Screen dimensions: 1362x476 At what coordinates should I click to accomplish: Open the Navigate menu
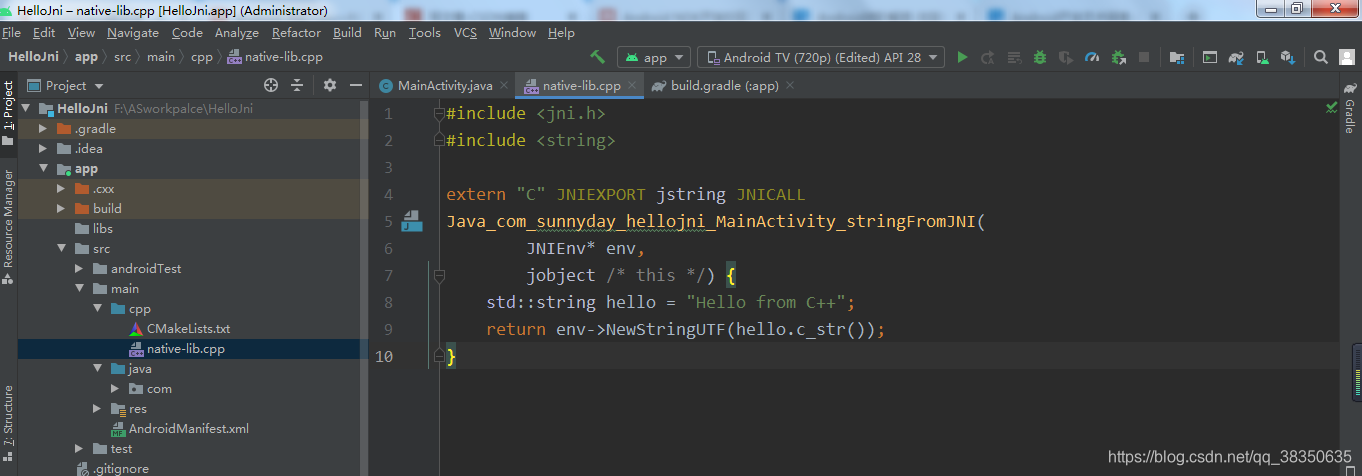pyautogui.click(x=132, y=33)
